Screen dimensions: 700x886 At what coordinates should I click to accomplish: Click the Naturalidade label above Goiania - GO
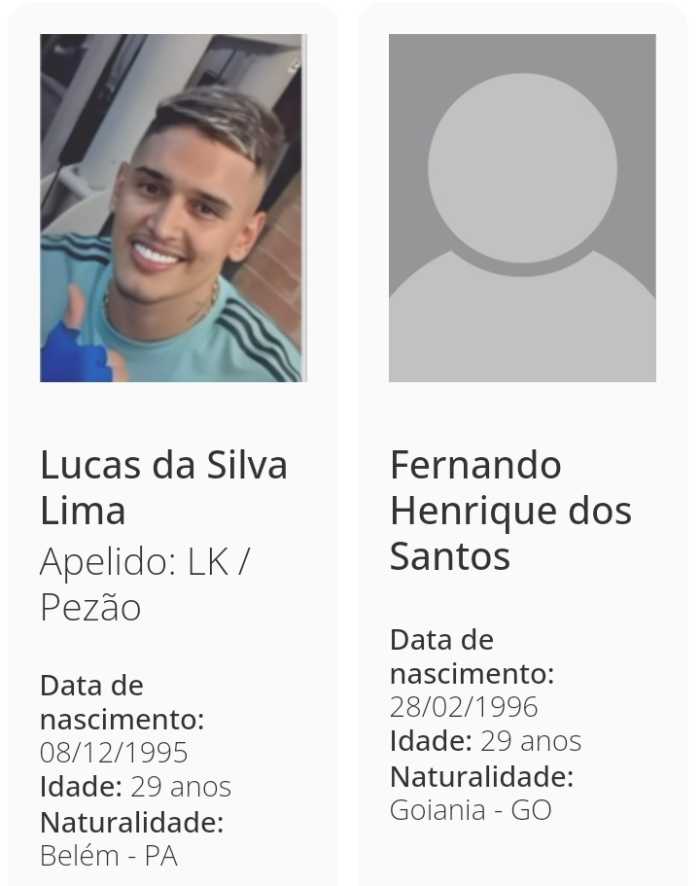pyautogui.click(x=481, y=776)
